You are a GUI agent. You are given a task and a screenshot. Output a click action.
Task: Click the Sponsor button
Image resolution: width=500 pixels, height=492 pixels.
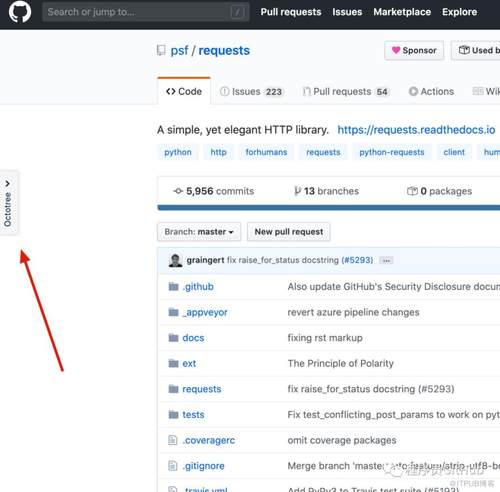click(414, 50)
